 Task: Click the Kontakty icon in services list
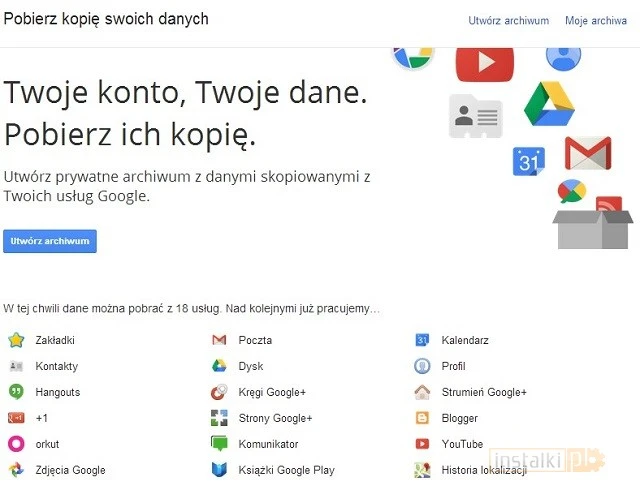[x=16, y=366]
